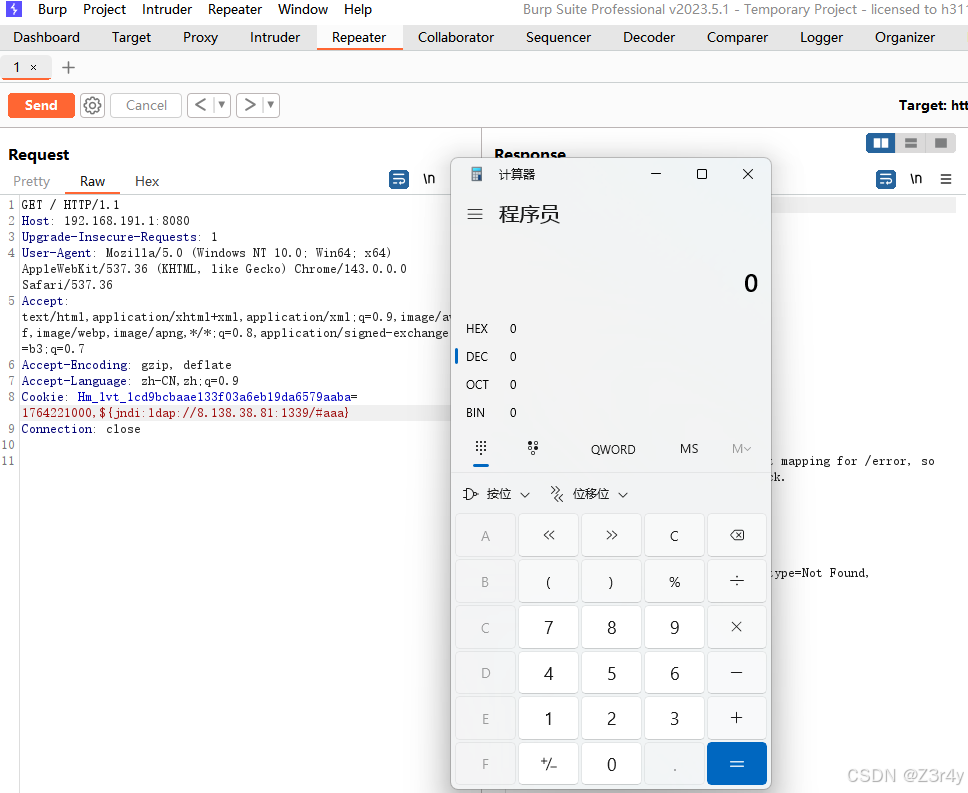Switch to the Logger tab
This screenshot has height=793, width=968.
pyautogui.click(x=821, y=37)
